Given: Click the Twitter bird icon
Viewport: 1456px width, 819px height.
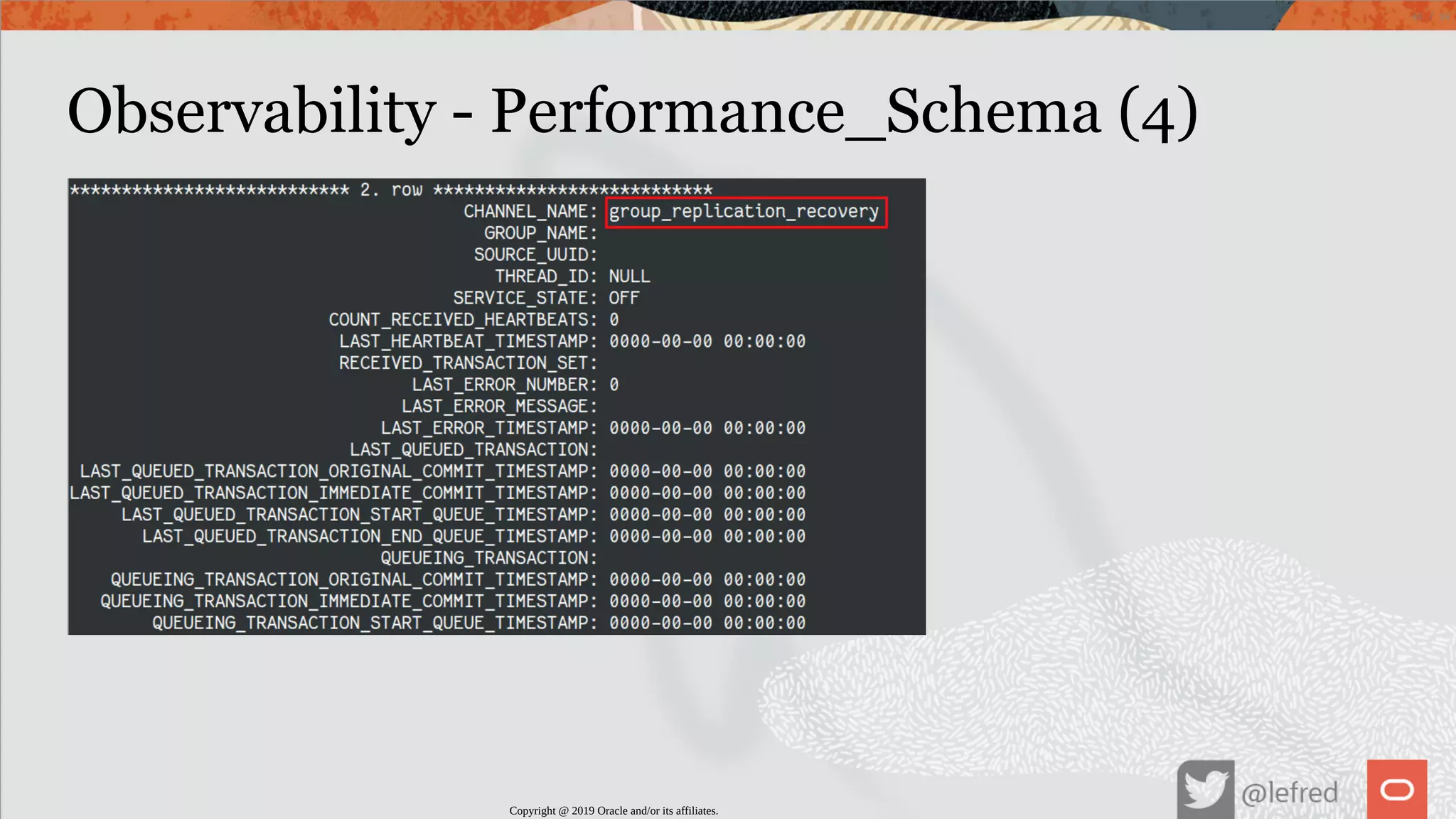Looking at the screenshot, I should point(1206,790).
